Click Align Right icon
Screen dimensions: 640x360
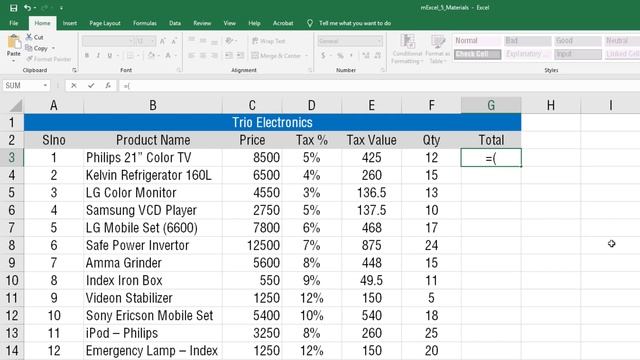tap(214, 56)
